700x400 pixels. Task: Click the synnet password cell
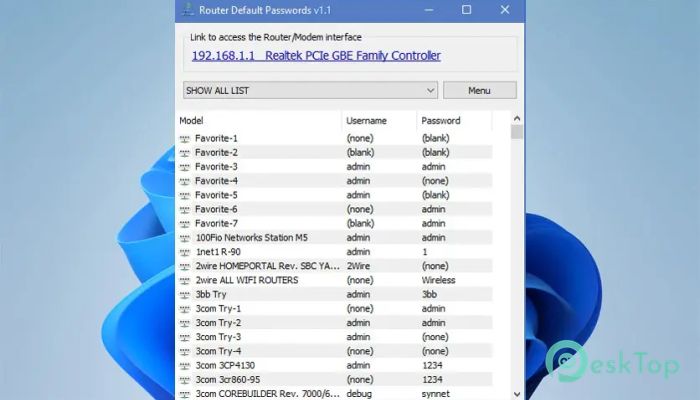point(436,394)
